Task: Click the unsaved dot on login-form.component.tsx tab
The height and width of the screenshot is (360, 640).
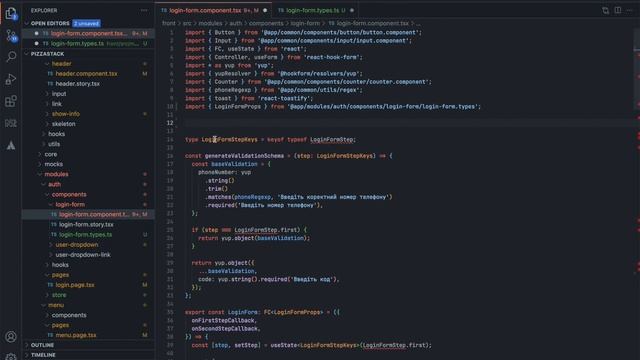Action: (x=265, y=10)
